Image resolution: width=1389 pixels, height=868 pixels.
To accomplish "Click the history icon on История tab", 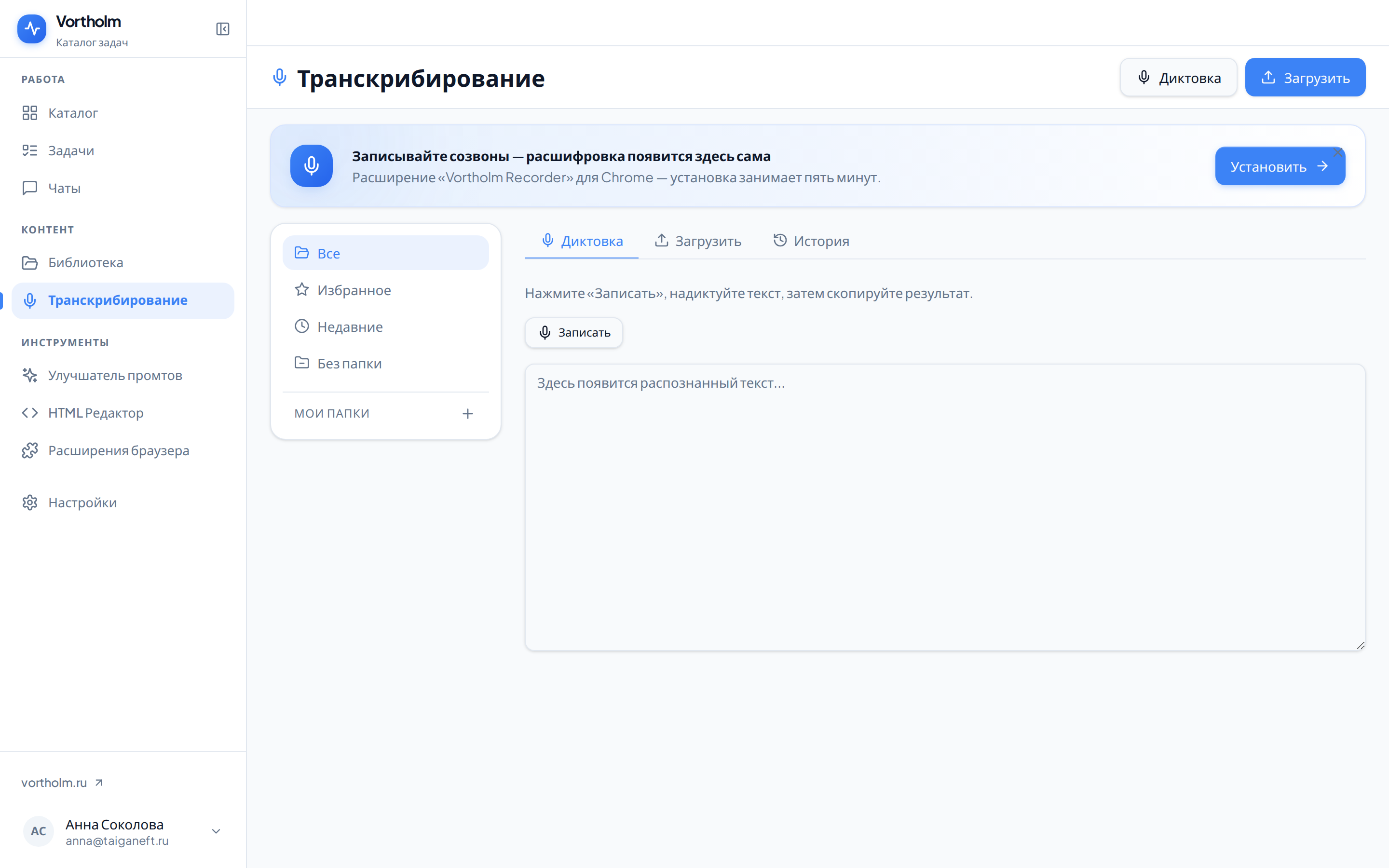I will click(780, 240).
